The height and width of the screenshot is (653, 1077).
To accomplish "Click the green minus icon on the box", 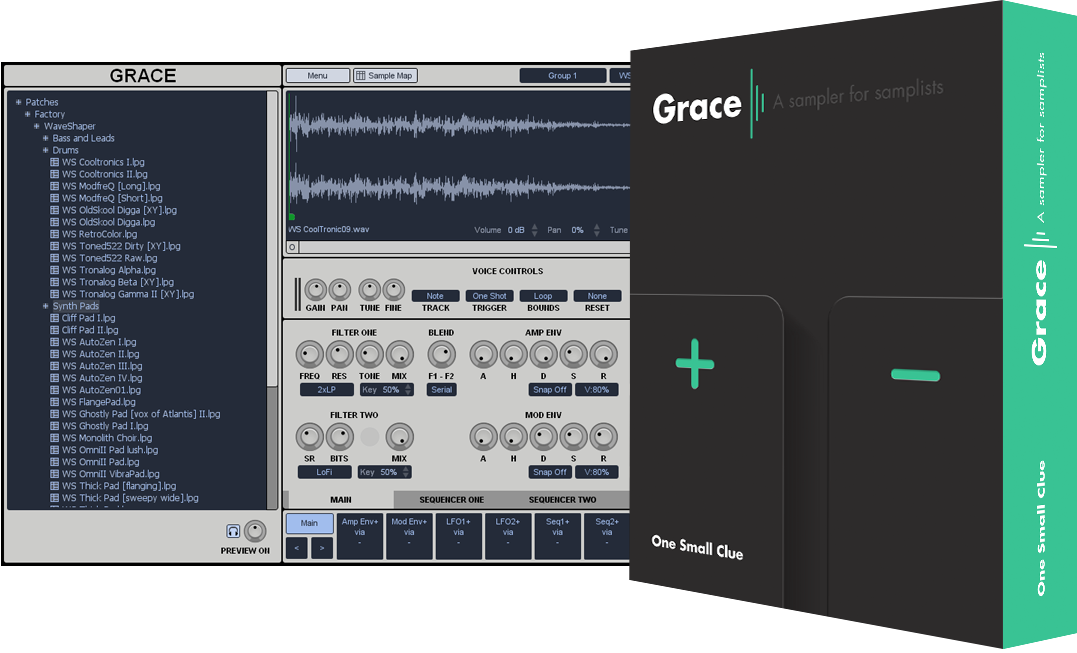I will pyautogui.click(x=916, y=375).
